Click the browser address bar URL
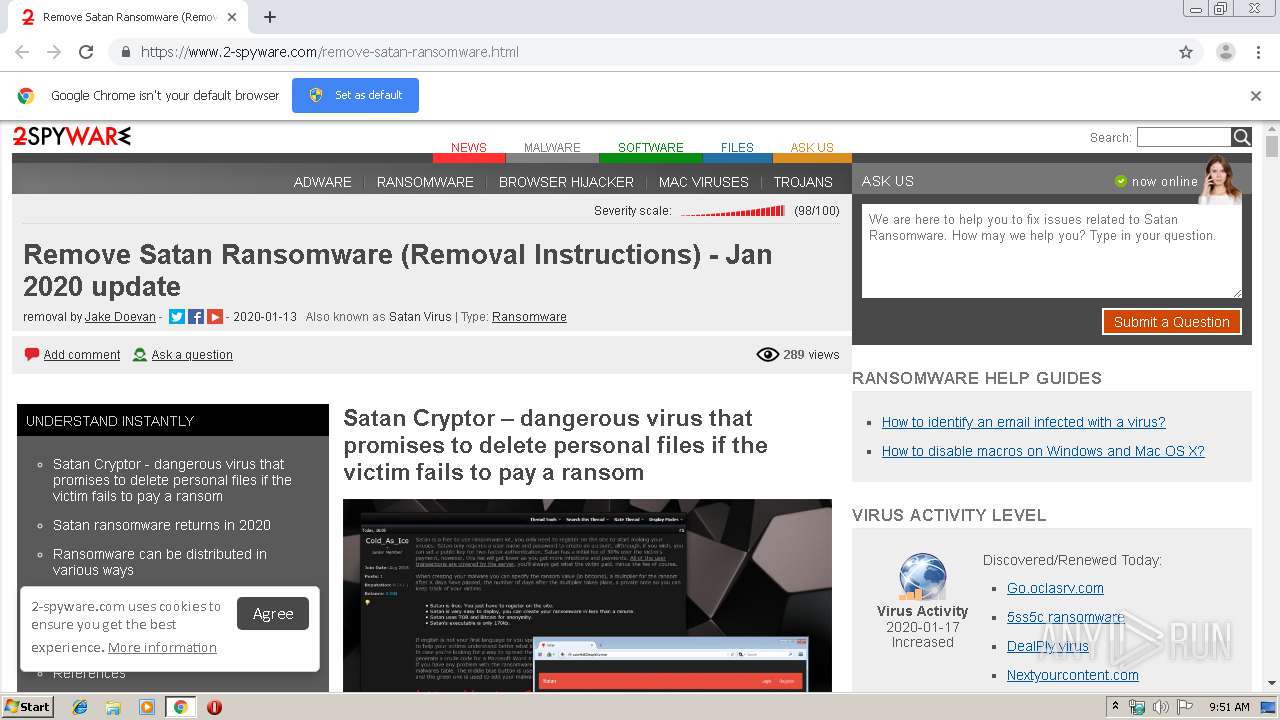The height and width of the screenshot is (720, 1280). [x=330, y=52]
